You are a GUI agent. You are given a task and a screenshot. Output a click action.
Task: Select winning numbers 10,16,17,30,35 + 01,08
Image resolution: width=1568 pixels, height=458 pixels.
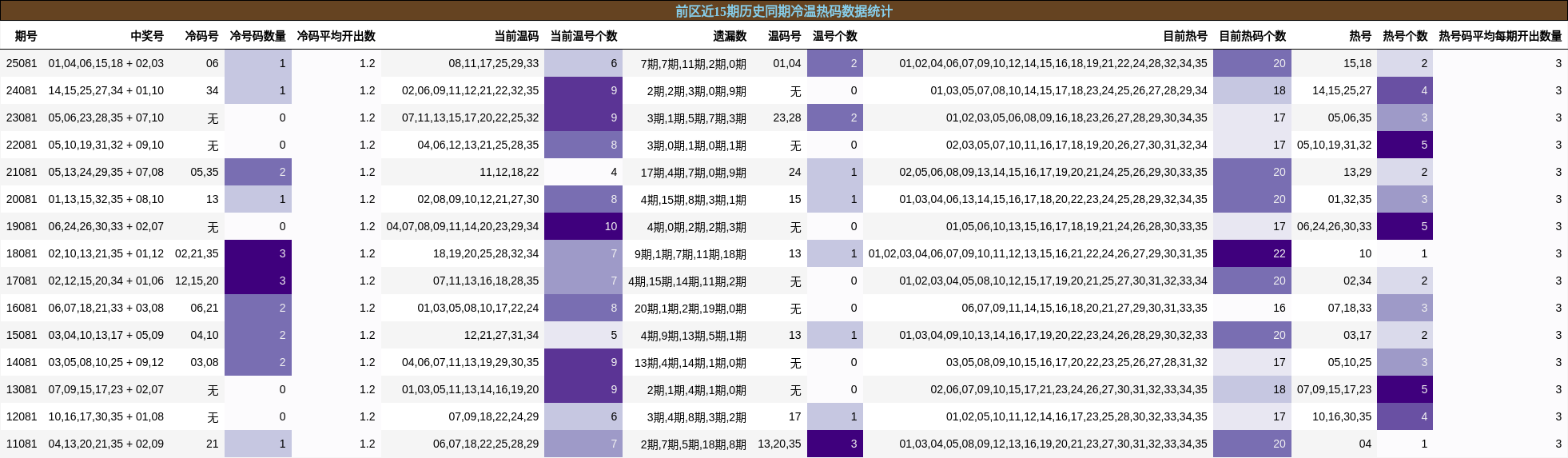(106, 416)
